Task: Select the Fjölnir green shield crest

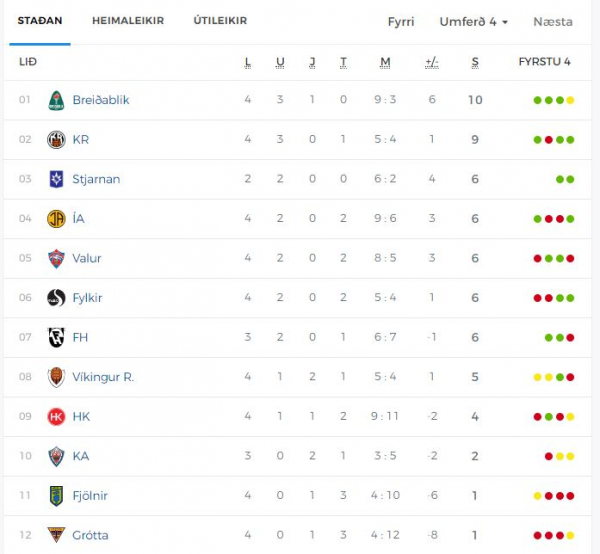Action: coord(56,496)
